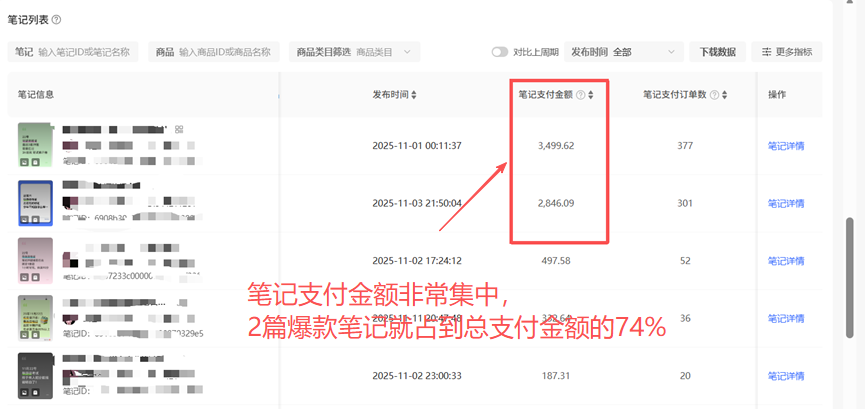This screenshot has width=865, height=409.
Task: Focus the 商品 ID or name input
Action: point(213,52)
